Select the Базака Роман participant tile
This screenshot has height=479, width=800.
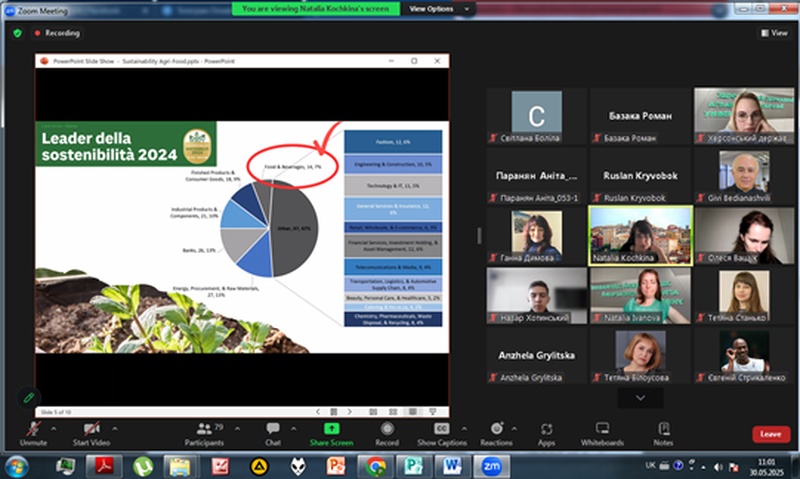[x=640, y=116]
